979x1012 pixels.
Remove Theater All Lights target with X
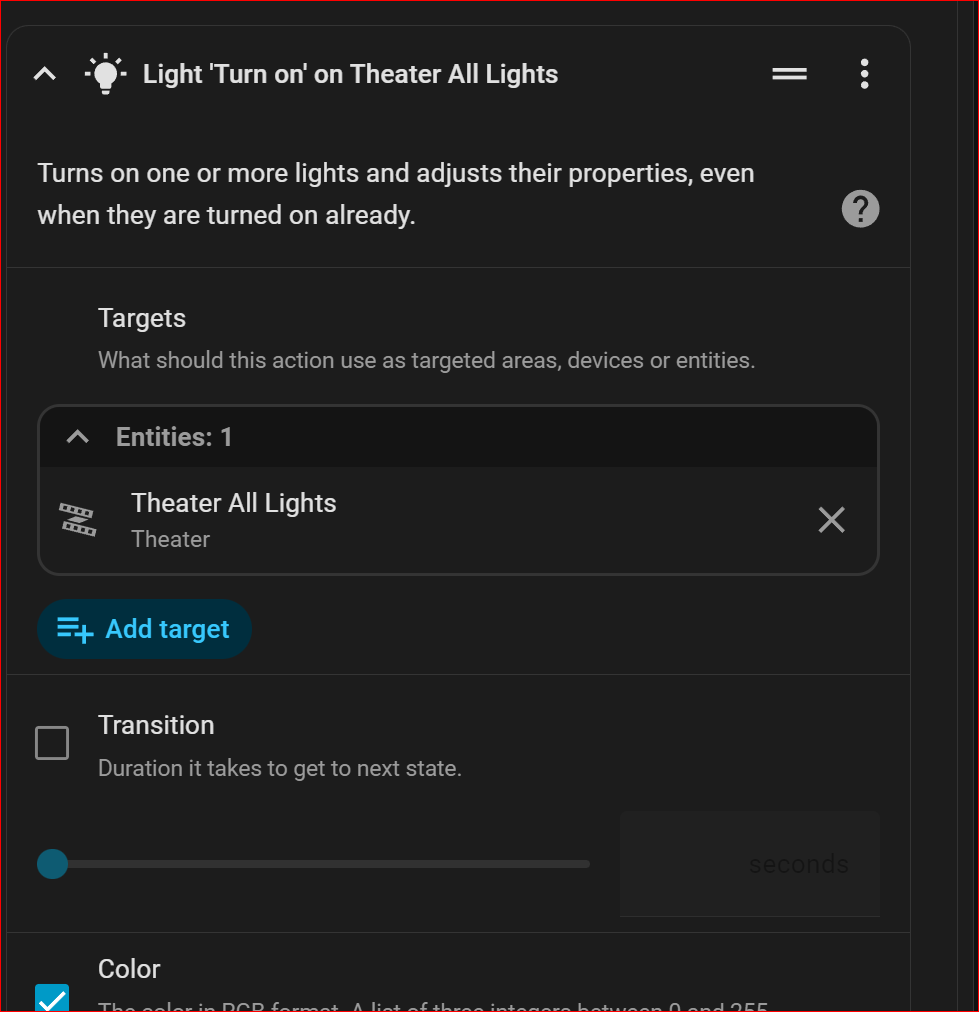pyautogui.click(x=831, y=520)
